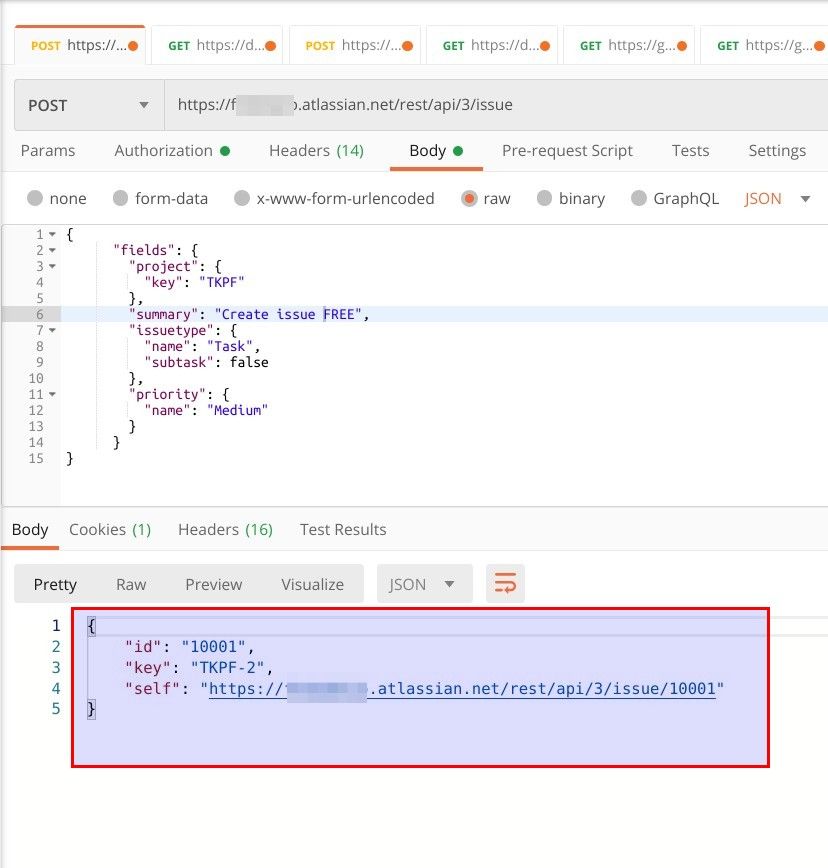Open the orange JSON body format dropdown
This screenshot has height=868, width=828.
tap(777, 198)
